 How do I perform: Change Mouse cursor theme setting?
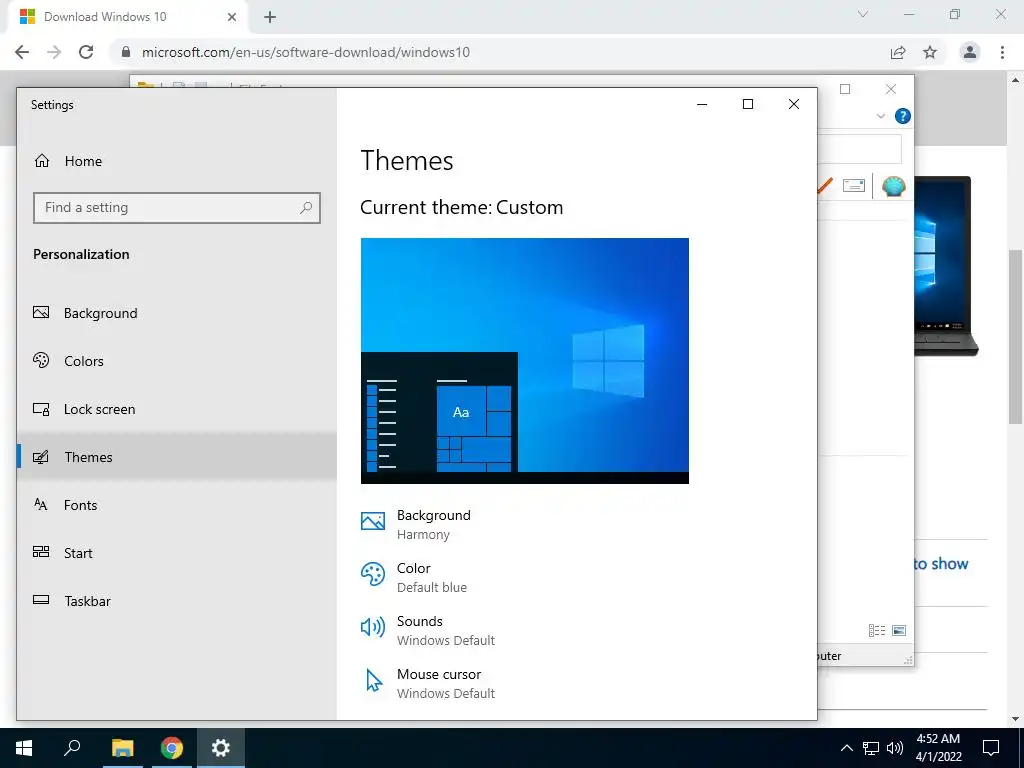pyautogui.click(x=428, y=683)
